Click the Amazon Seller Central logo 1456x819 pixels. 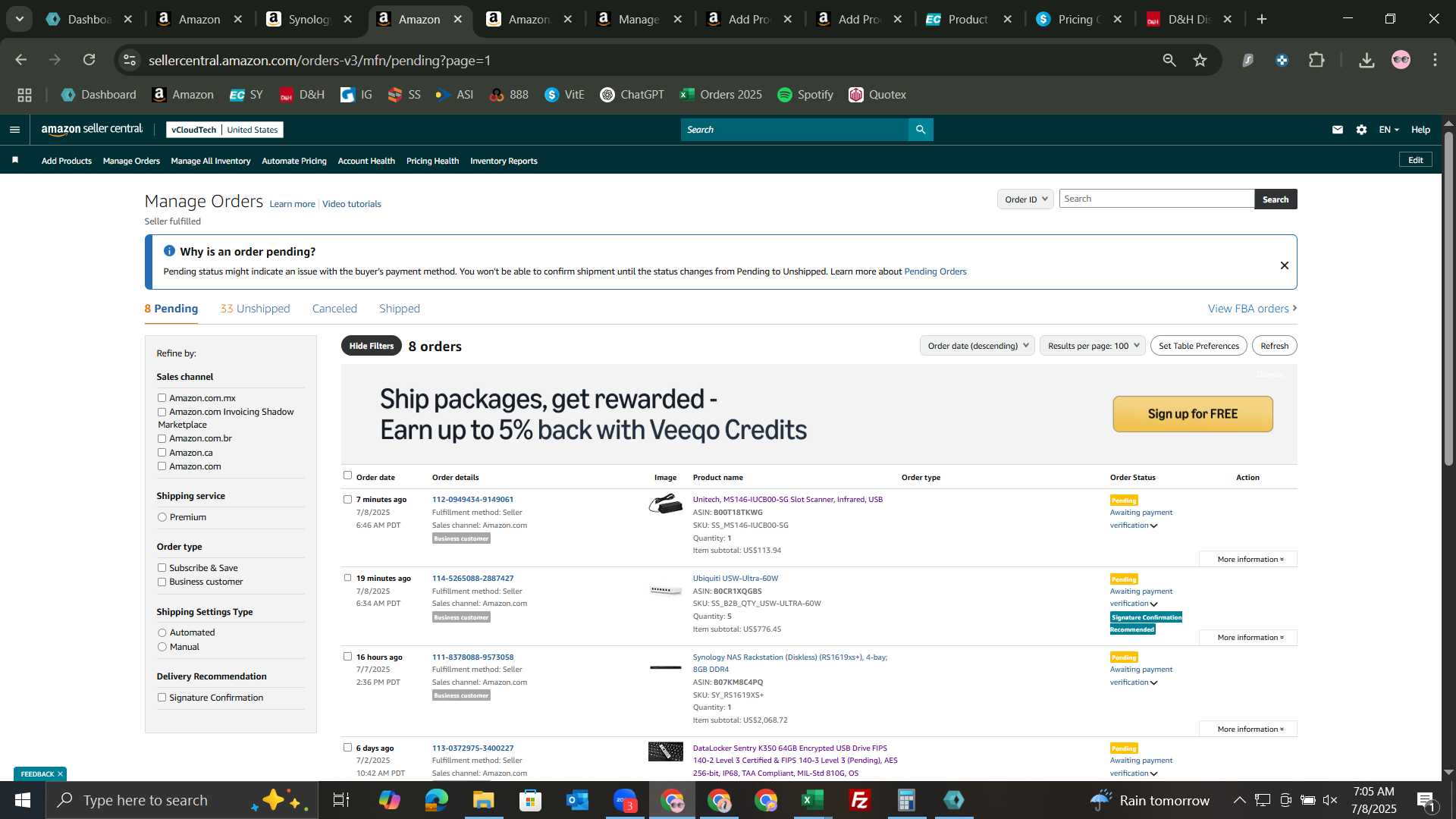point(92,130)
